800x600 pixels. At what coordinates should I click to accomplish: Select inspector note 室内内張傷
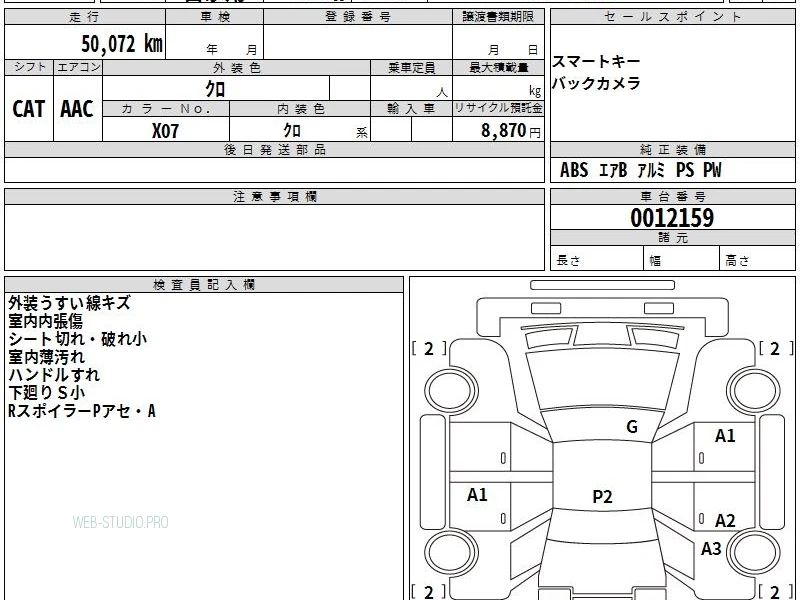click(45, 321)
